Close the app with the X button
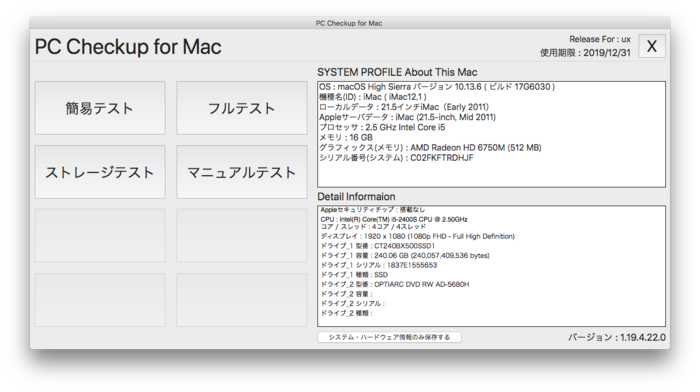 652,46
